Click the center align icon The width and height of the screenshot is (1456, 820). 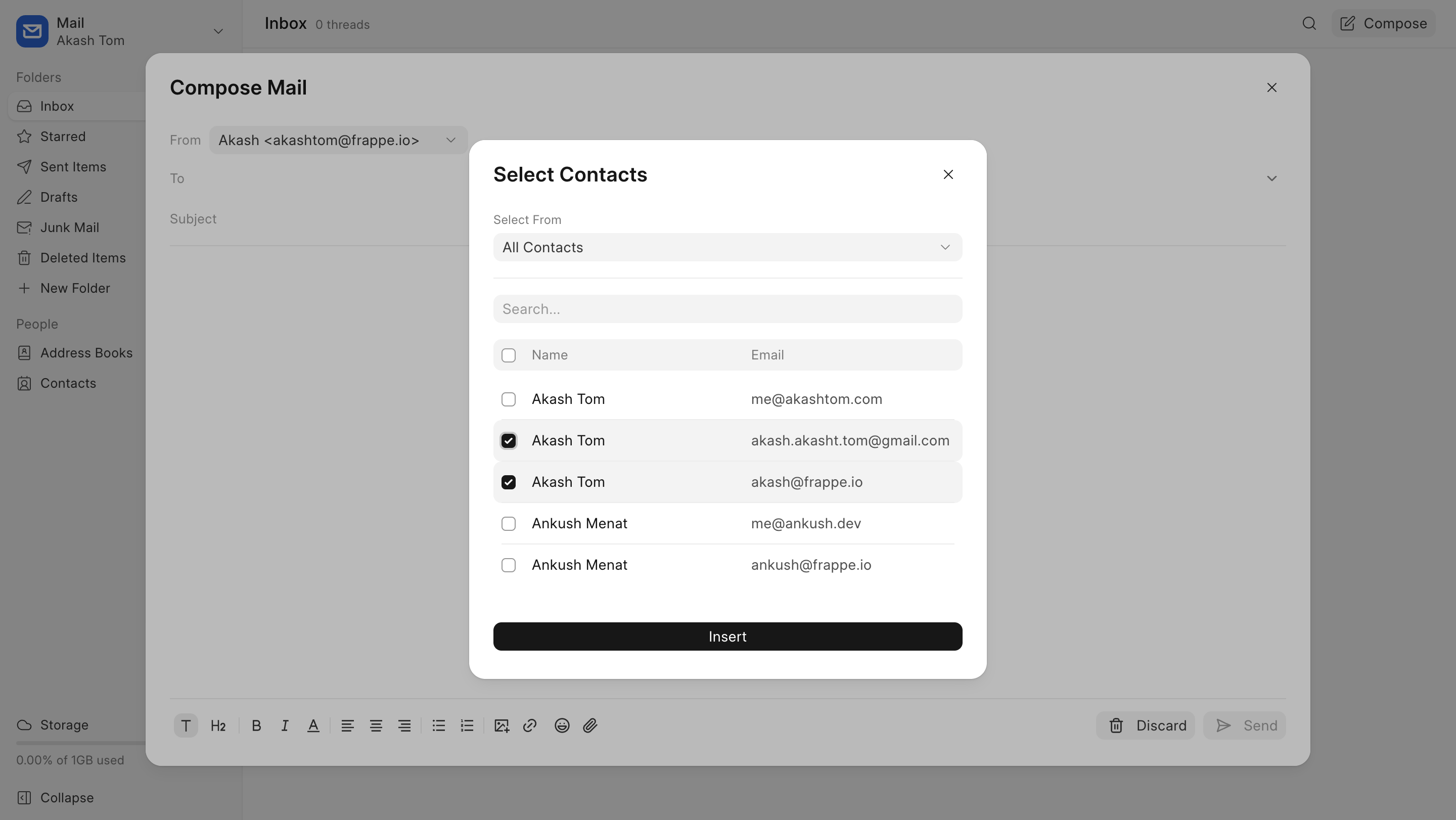(x=376, y=725)
